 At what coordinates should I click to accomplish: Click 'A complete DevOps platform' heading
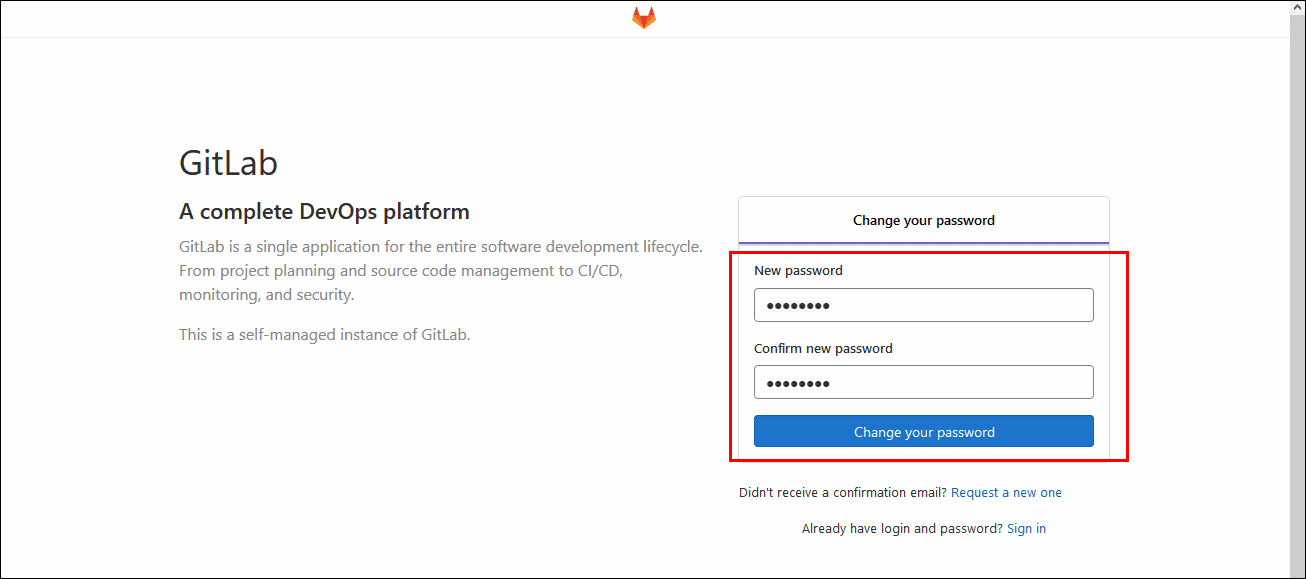pos(324,212)
